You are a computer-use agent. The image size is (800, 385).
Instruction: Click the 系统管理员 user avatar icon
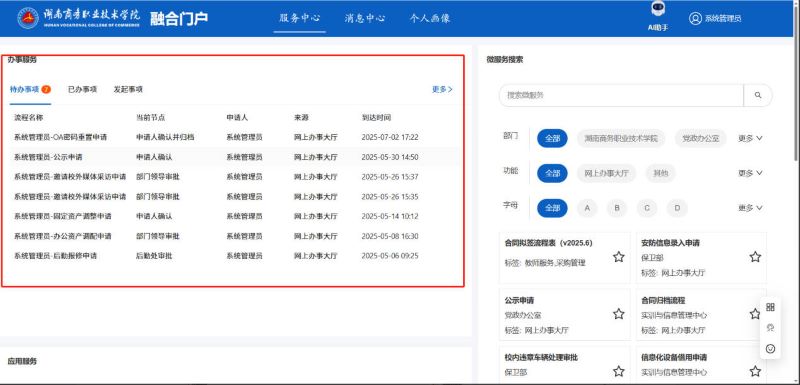point(695,19)
